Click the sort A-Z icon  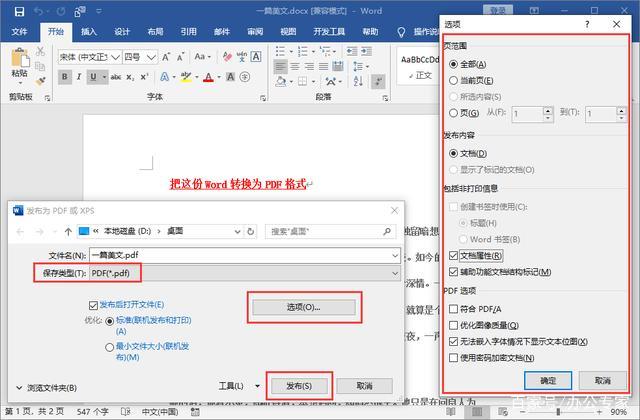point(358,81)
